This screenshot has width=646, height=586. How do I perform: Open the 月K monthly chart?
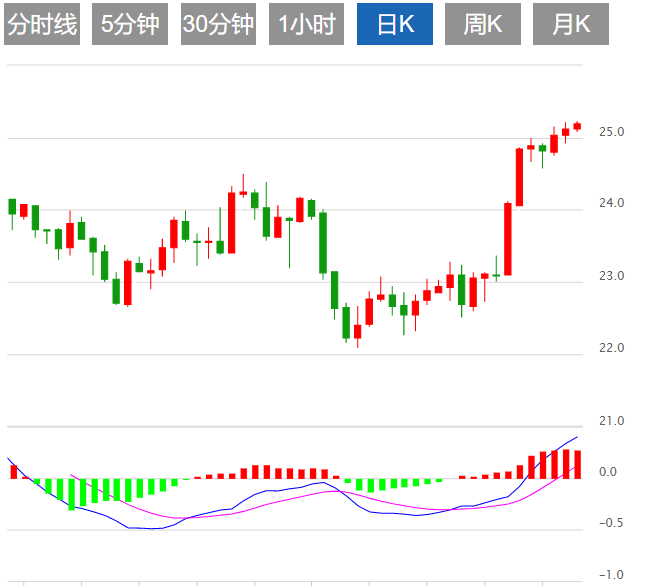pyautogui.click(x=570, y=25)
